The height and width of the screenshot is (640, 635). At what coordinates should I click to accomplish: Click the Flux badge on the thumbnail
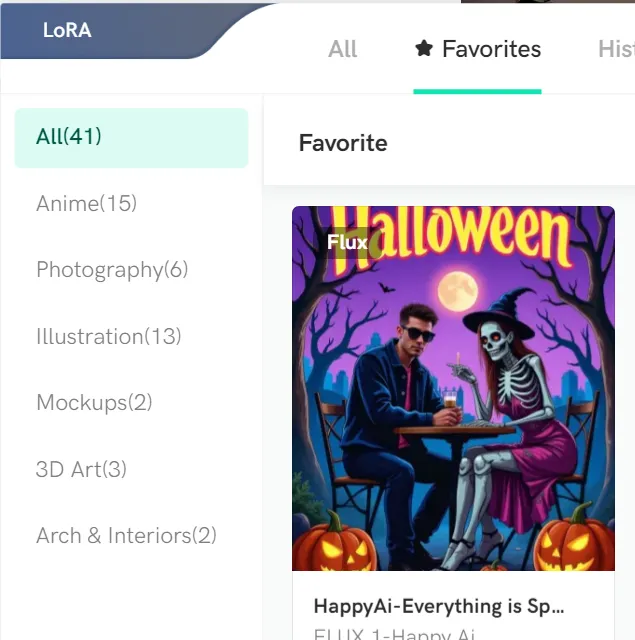(x=347, y=242)
